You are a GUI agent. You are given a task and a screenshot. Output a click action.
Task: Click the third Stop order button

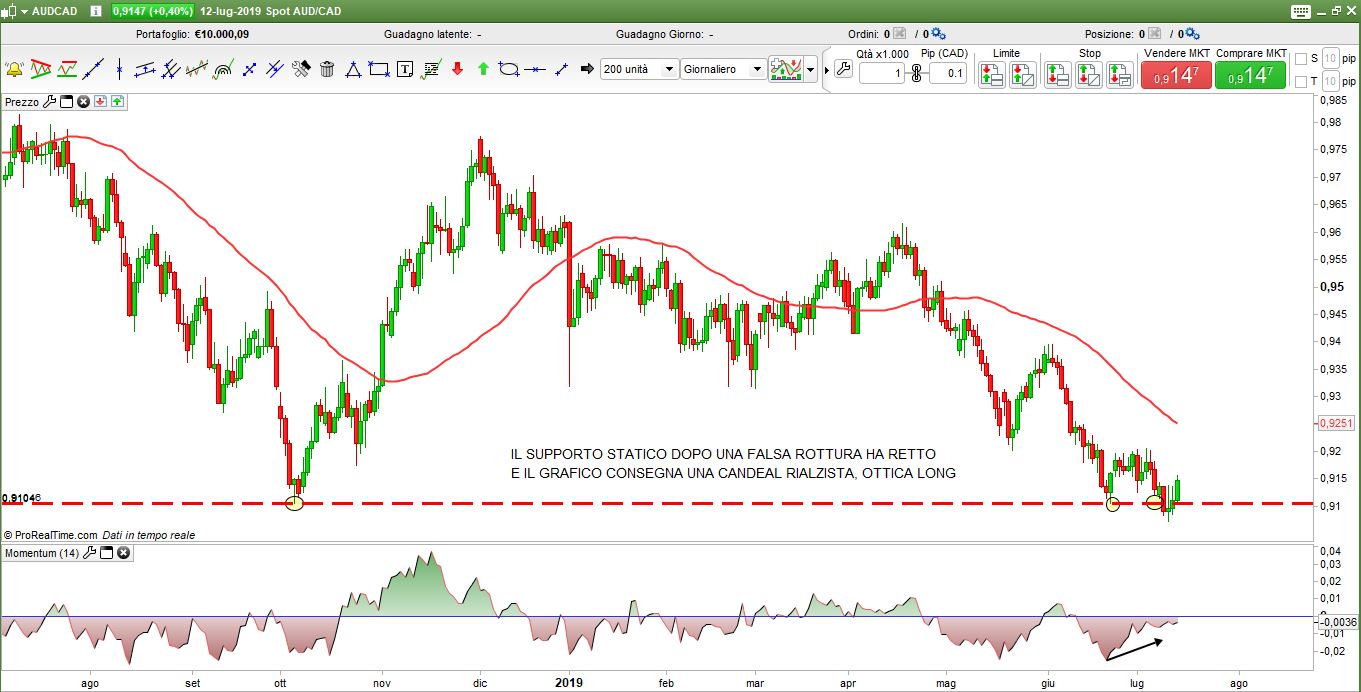point(1120,75)
